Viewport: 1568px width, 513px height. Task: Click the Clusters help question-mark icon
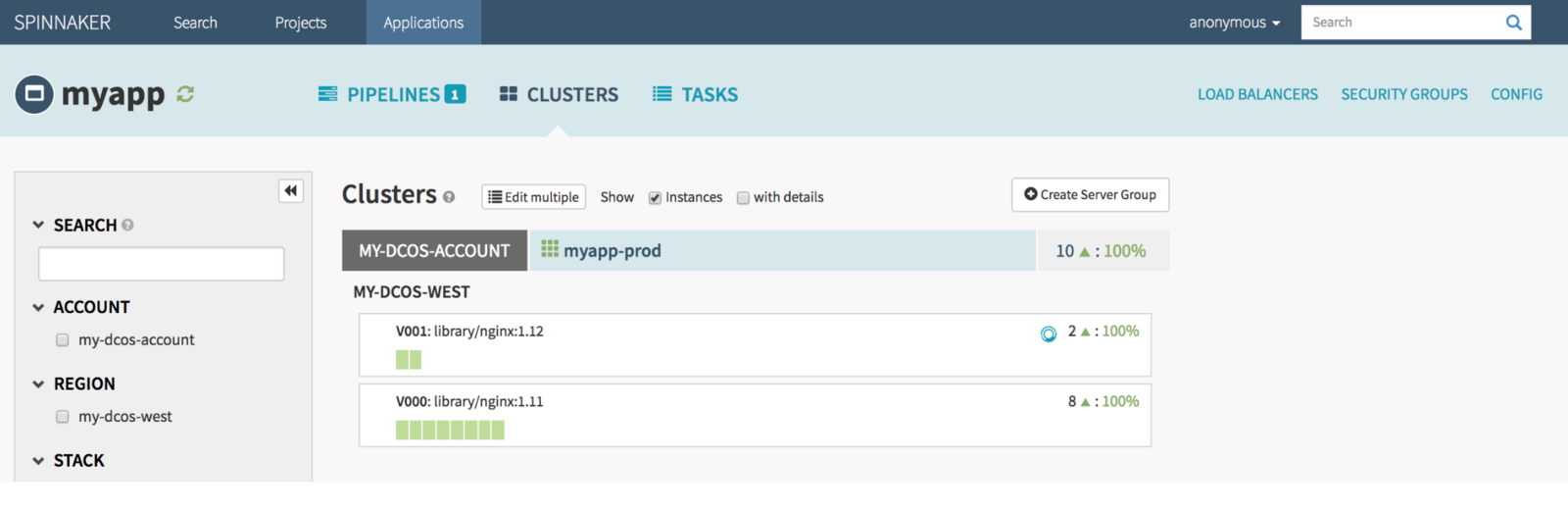(449, 197)
